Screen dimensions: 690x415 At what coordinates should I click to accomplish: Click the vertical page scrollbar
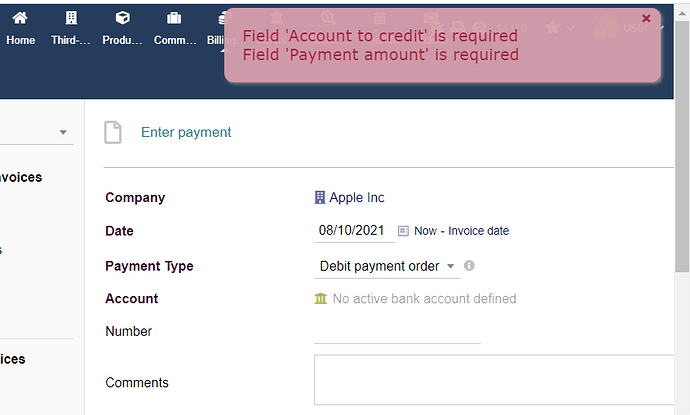point(682,145)
